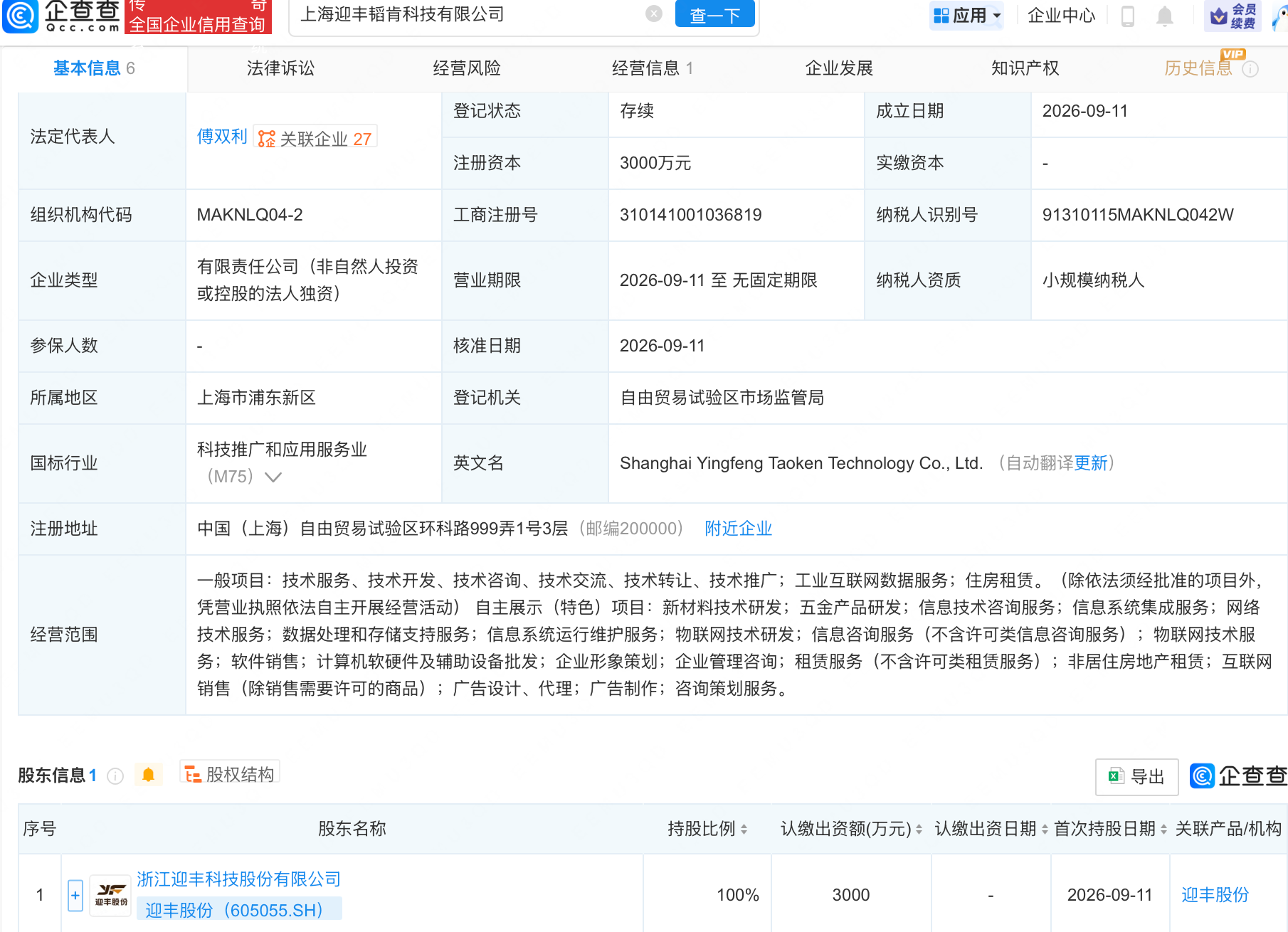Click the 查一下 search button

point(714,15)
